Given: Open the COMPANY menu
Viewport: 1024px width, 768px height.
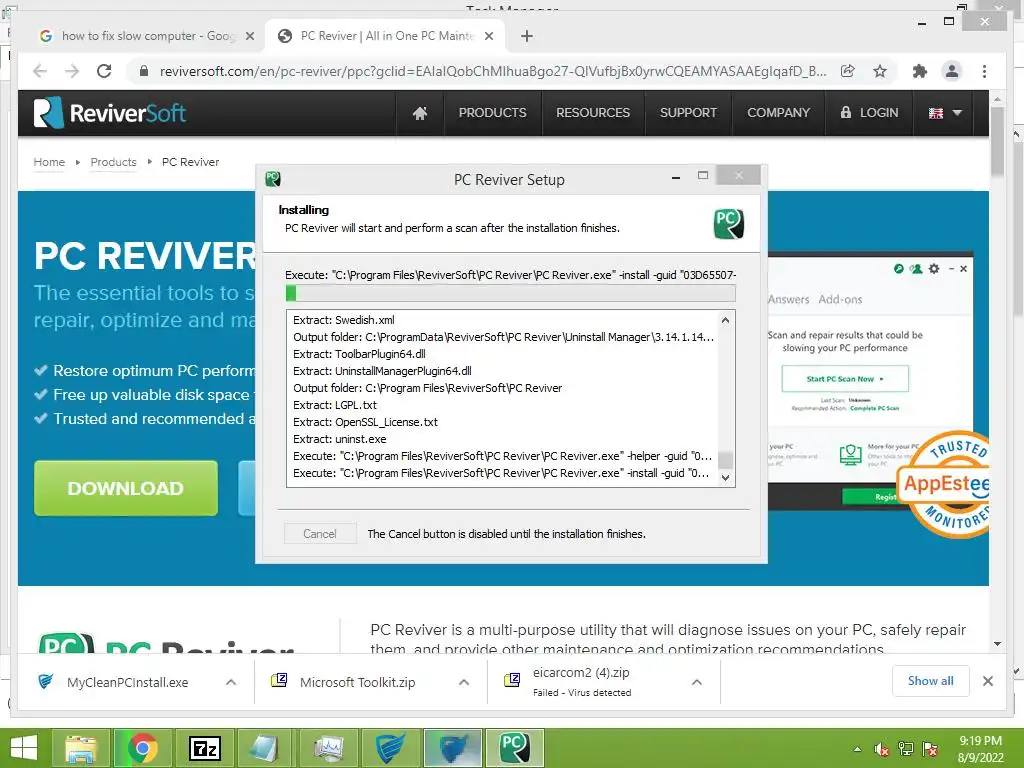Looking at the screenshot, I should 778,113.
